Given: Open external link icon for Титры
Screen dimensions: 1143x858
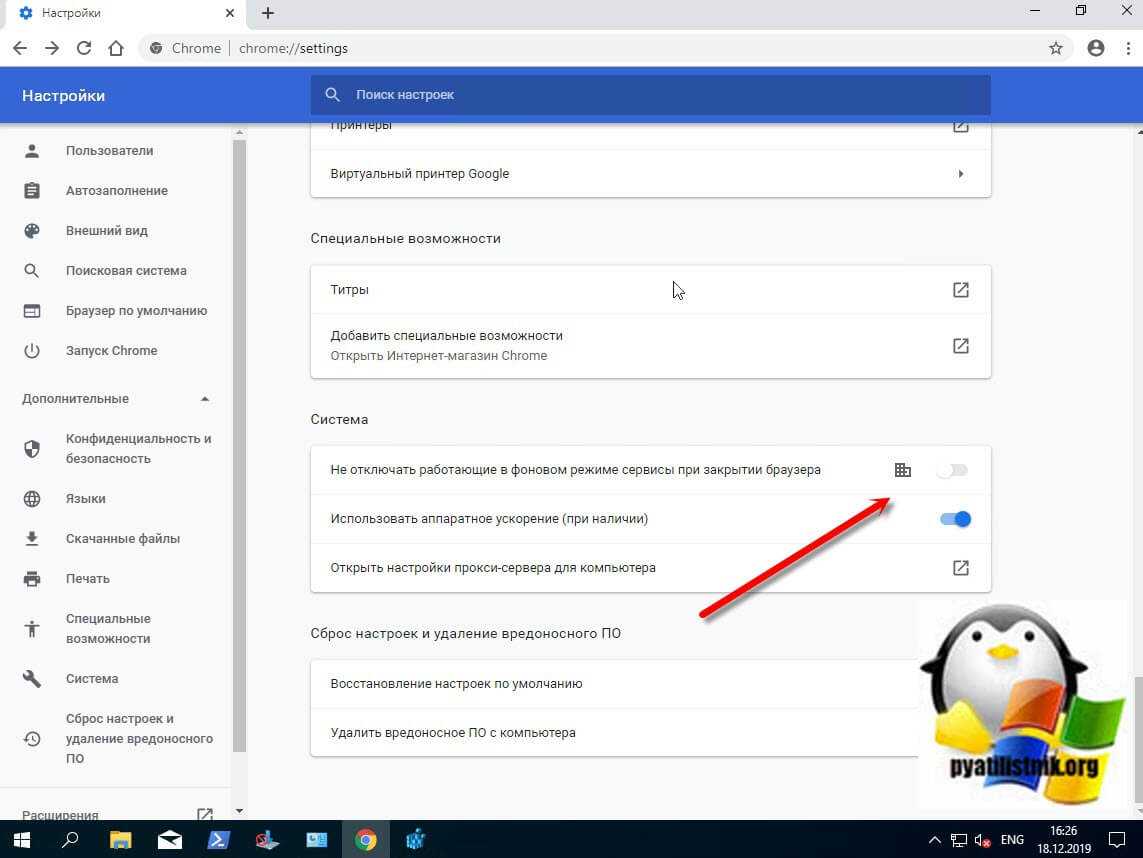Looking at the screenshot, I should 960,290.
